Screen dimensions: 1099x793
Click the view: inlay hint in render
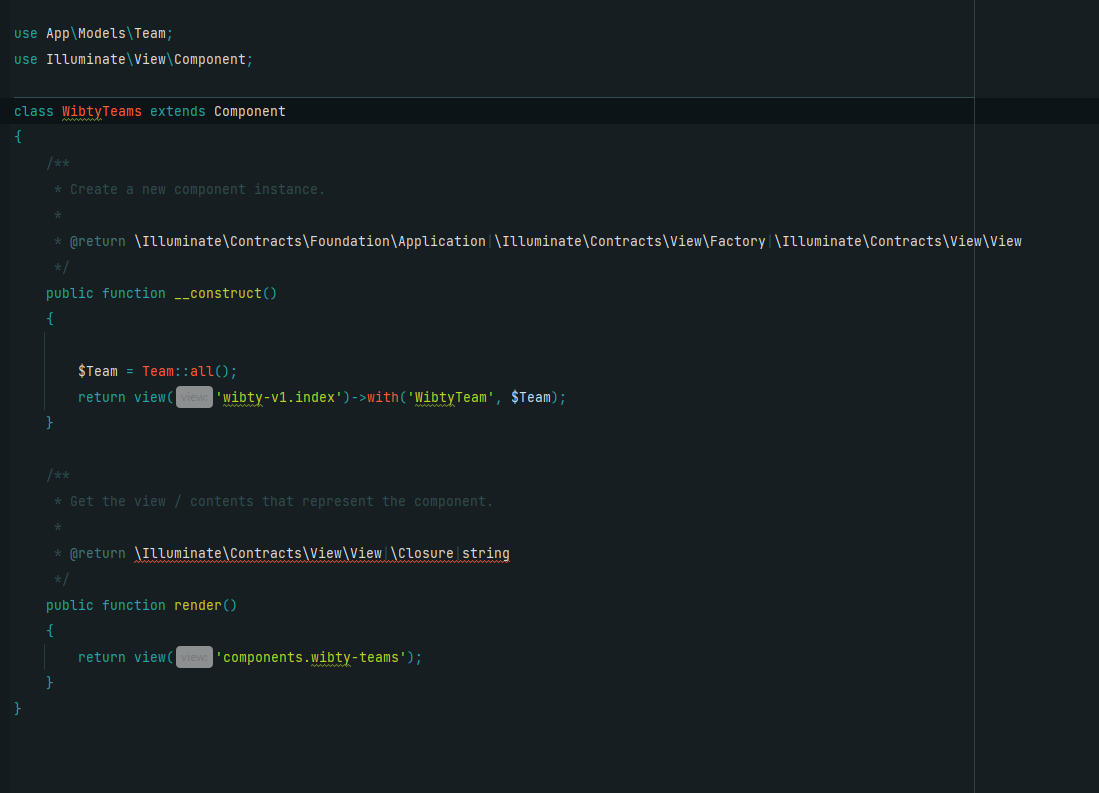point(194,657)
